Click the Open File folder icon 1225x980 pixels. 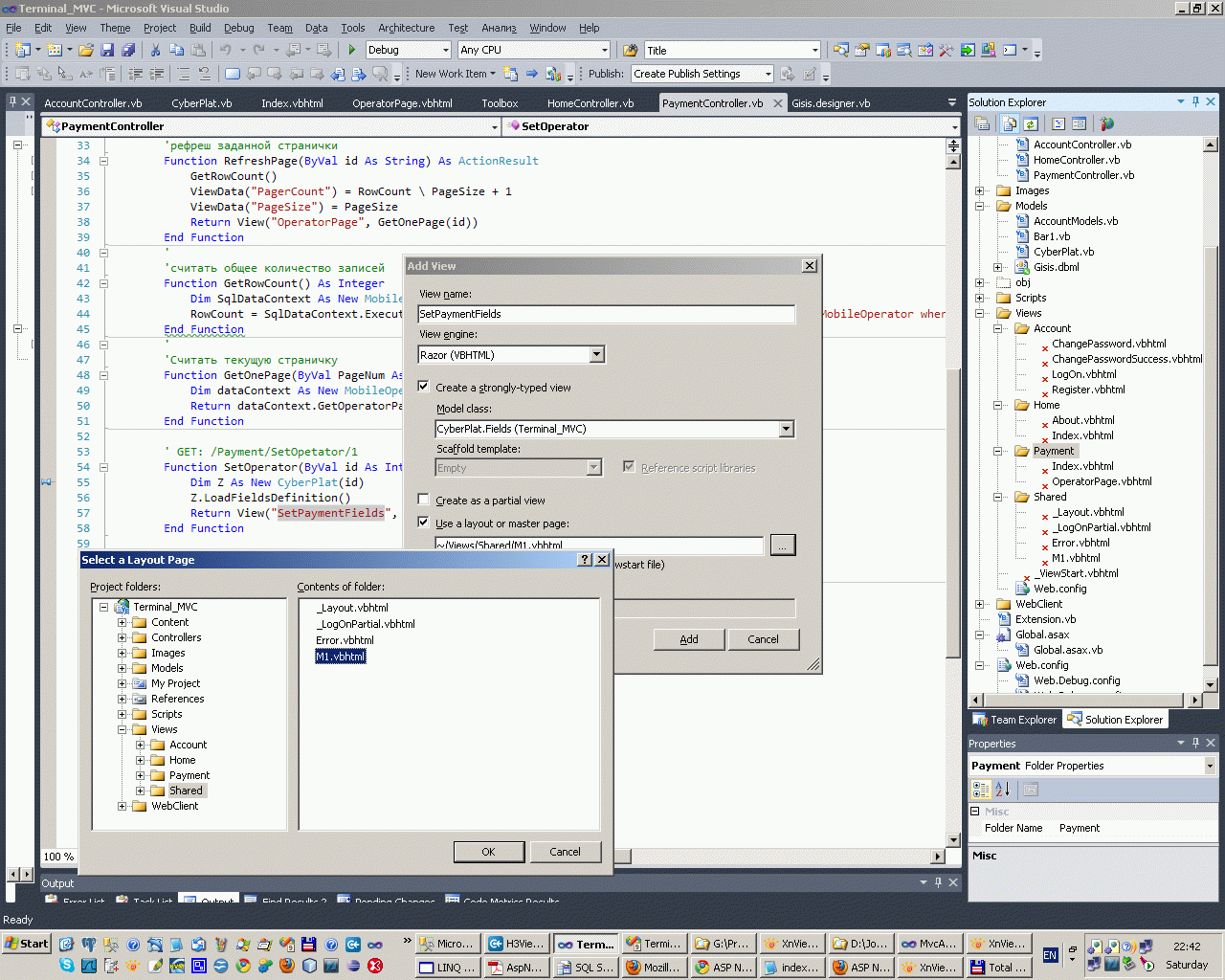[x=86, y=50]
